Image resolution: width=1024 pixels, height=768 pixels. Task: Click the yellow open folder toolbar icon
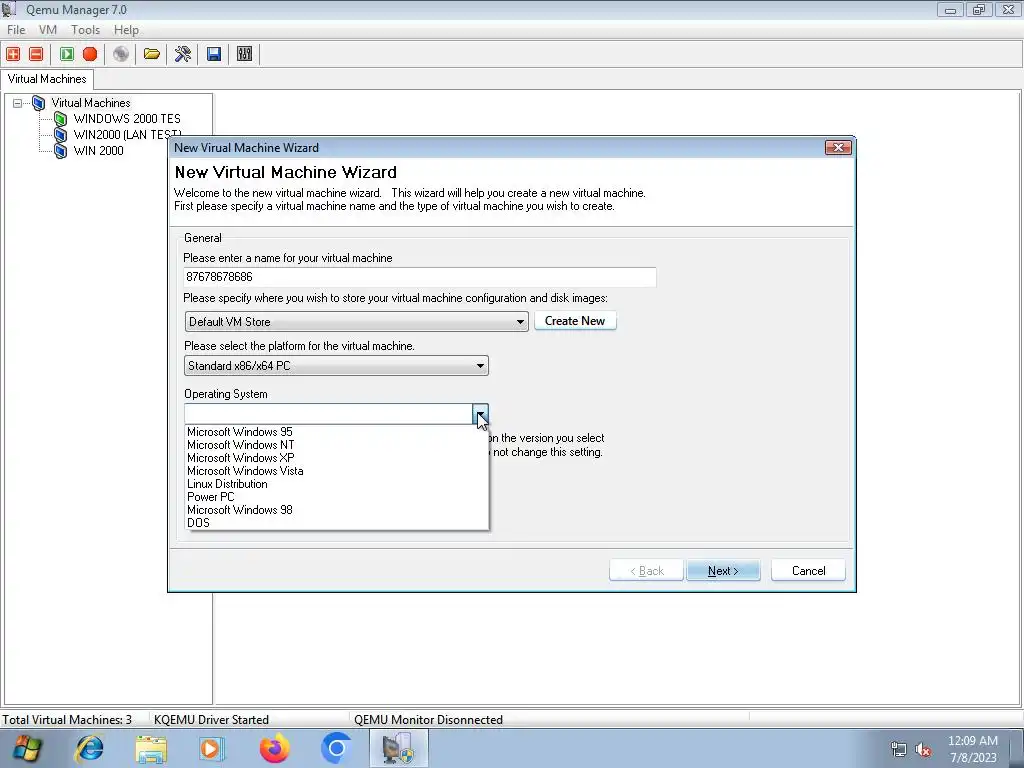[152, 54]
